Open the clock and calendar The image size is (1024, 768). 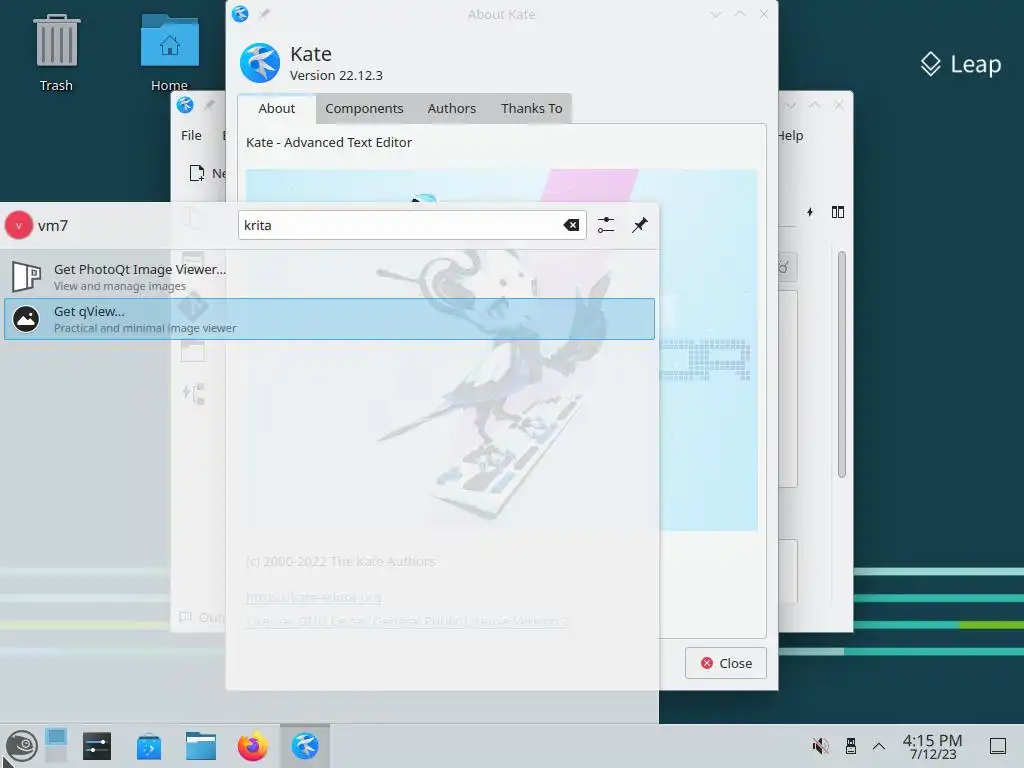coord(933,746)
